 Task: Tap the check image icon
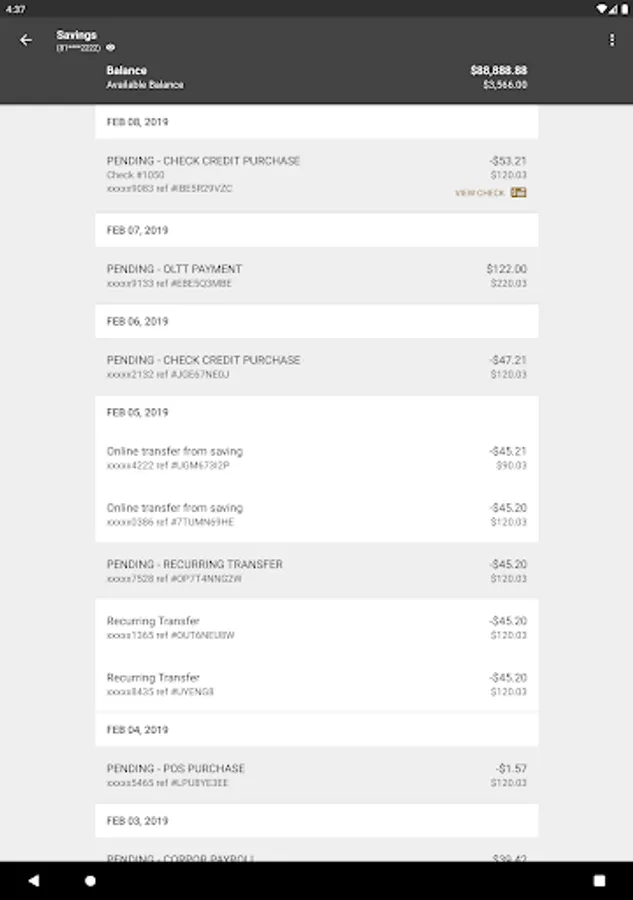coord(518,192)
